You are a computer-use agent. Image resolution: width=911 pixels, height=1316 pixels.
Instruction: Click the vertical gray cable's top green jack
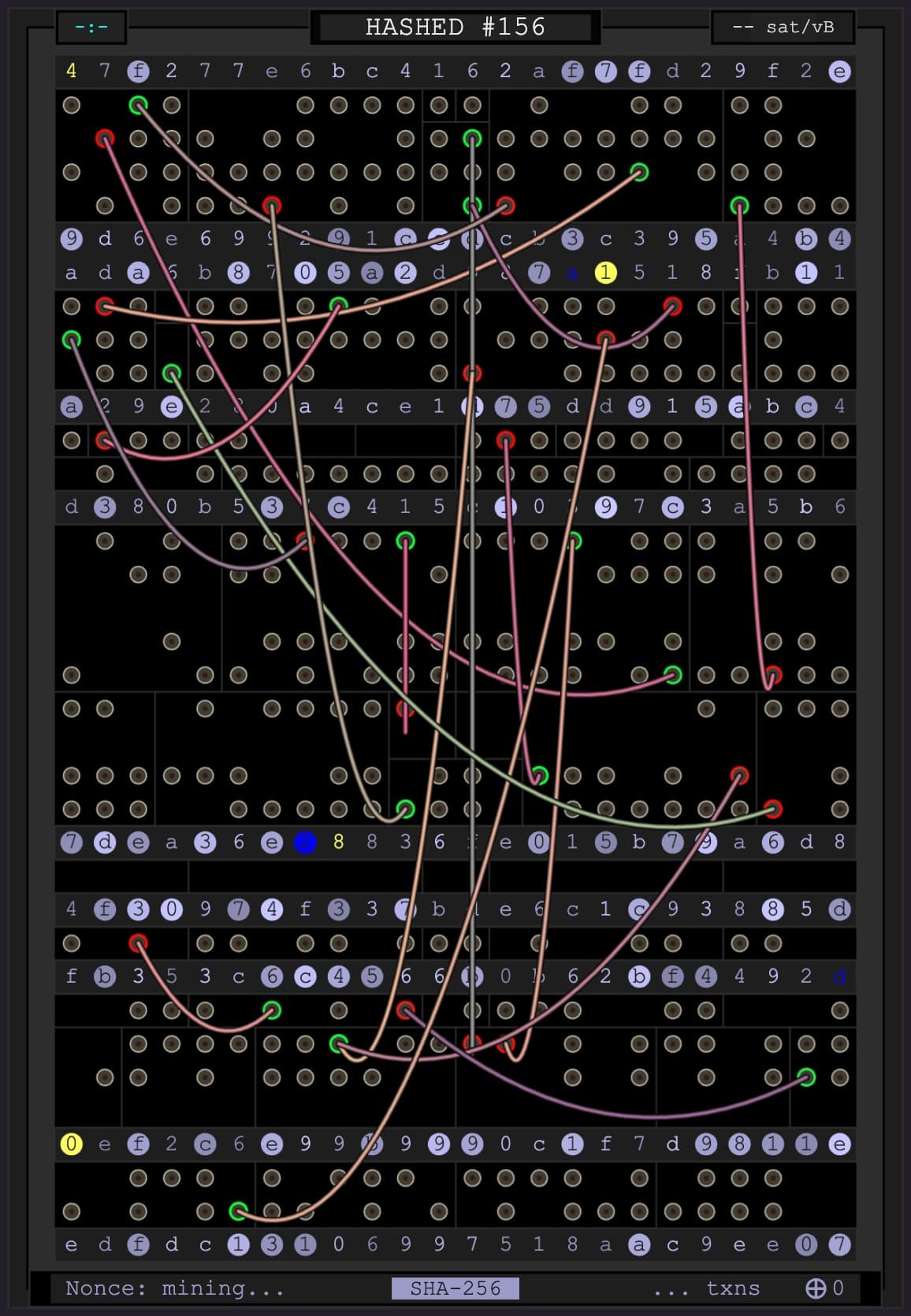point(472,139)
